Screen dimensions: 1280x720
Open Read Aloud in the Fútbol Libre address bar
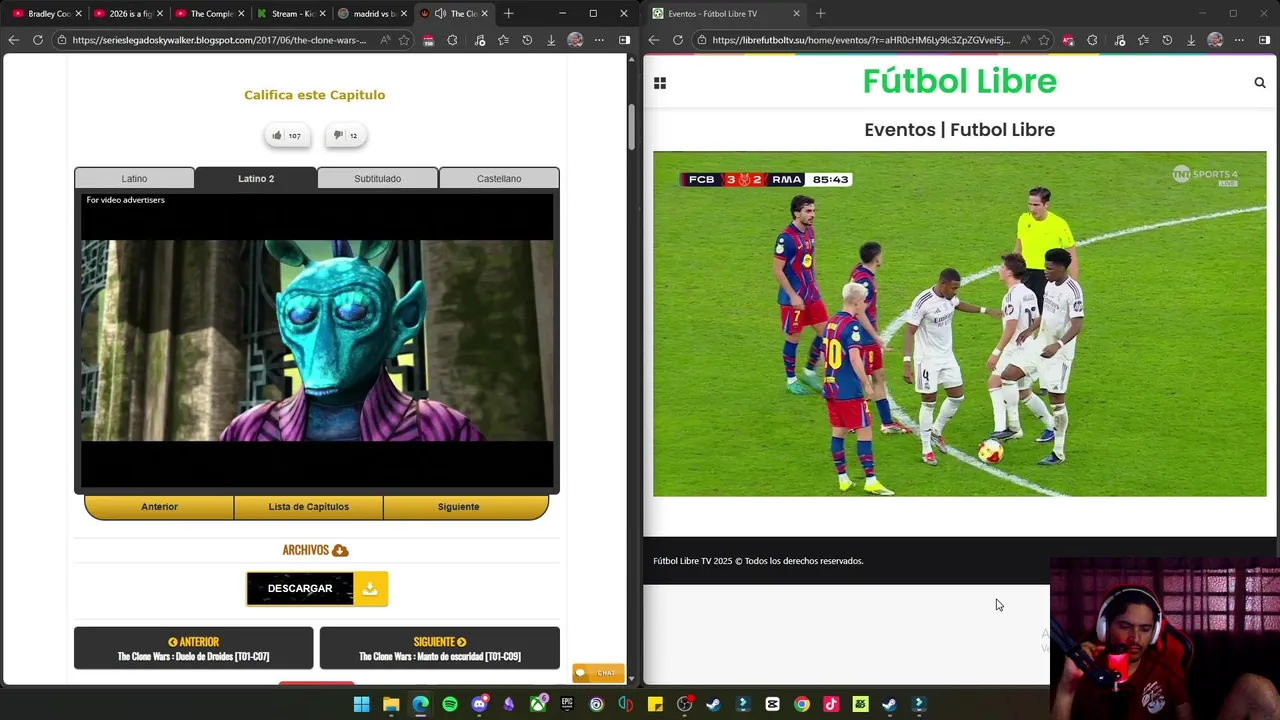click(1025, 40)
